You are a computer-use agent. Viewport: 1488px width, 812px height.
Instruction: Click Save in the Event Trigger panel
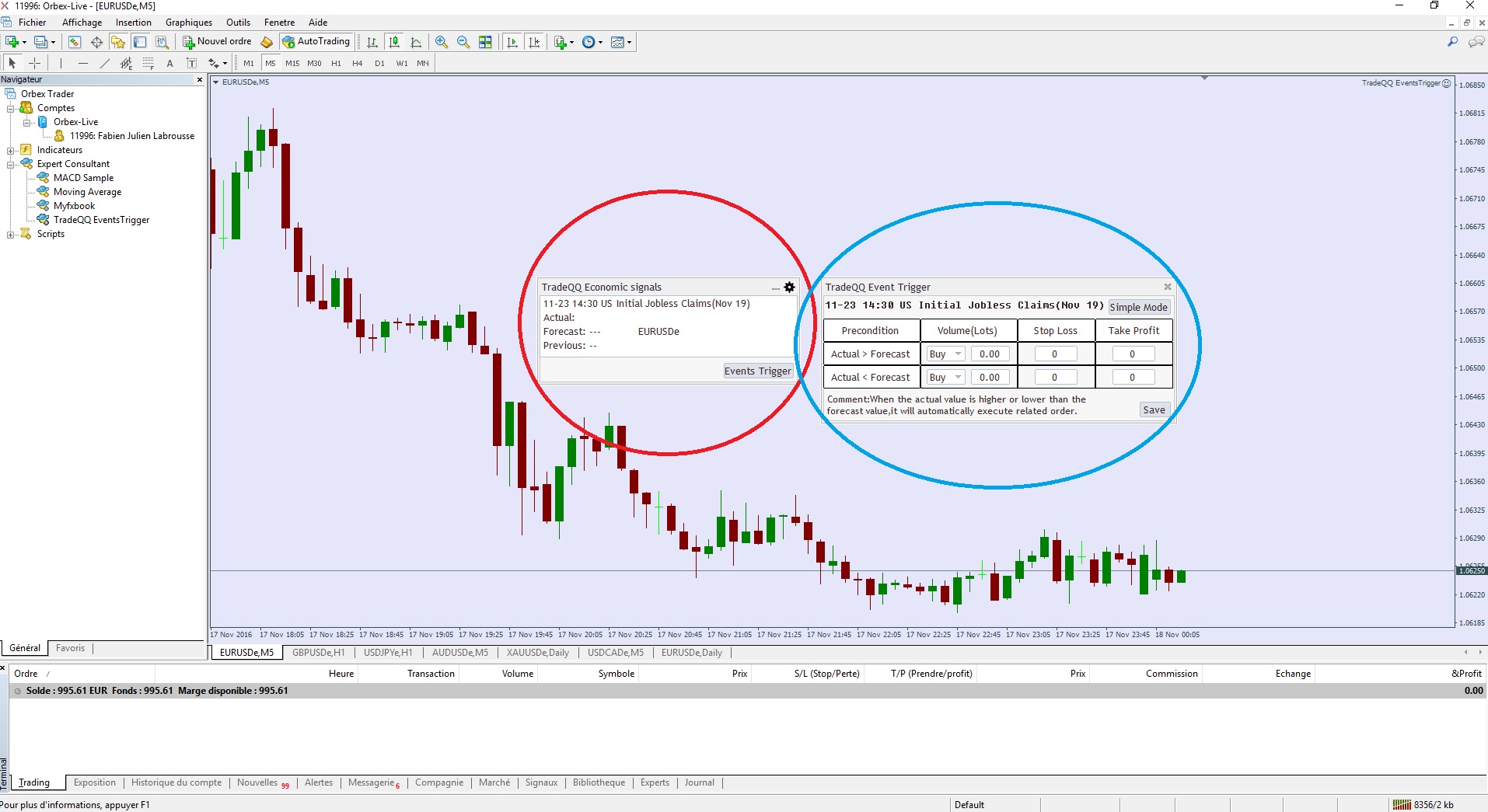pyautogui.click(x=1154, y=410)
